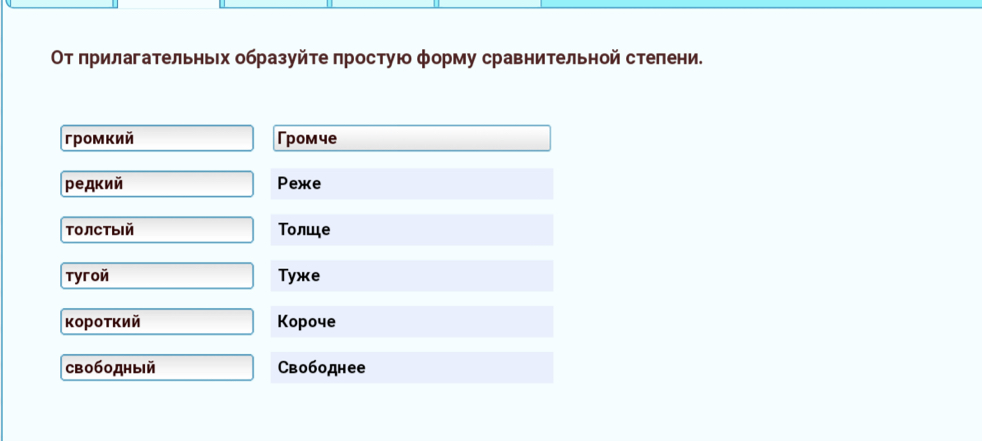The height and width of the screenshot is (441, 982).
Task: Click the 'громкий' adjective box
Action: (x=157, y=138)
